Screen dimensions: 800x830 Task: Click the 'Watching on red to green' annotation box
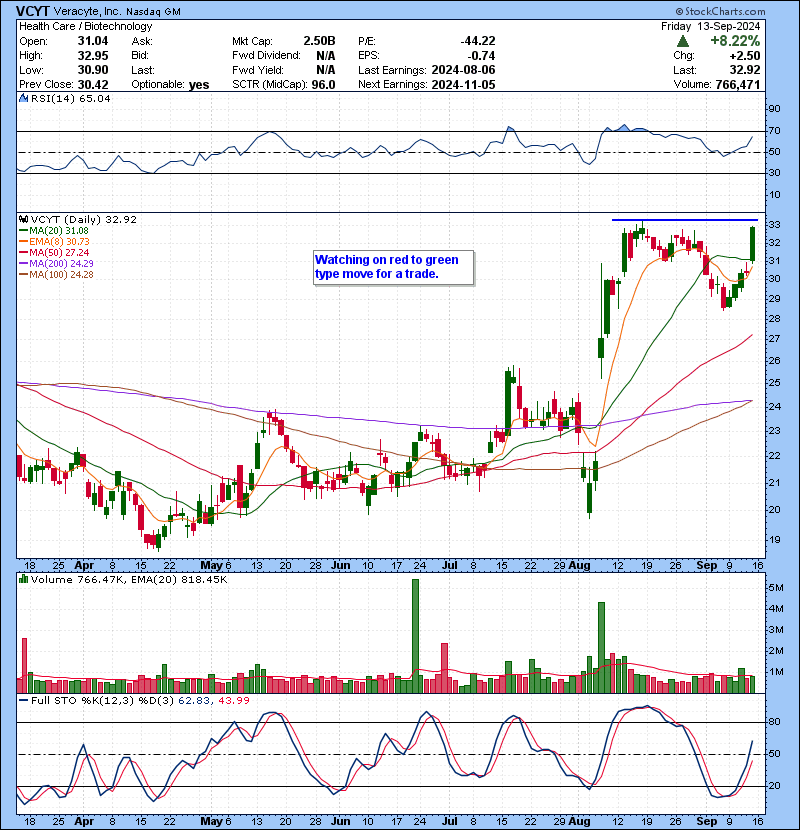(393, 267)
